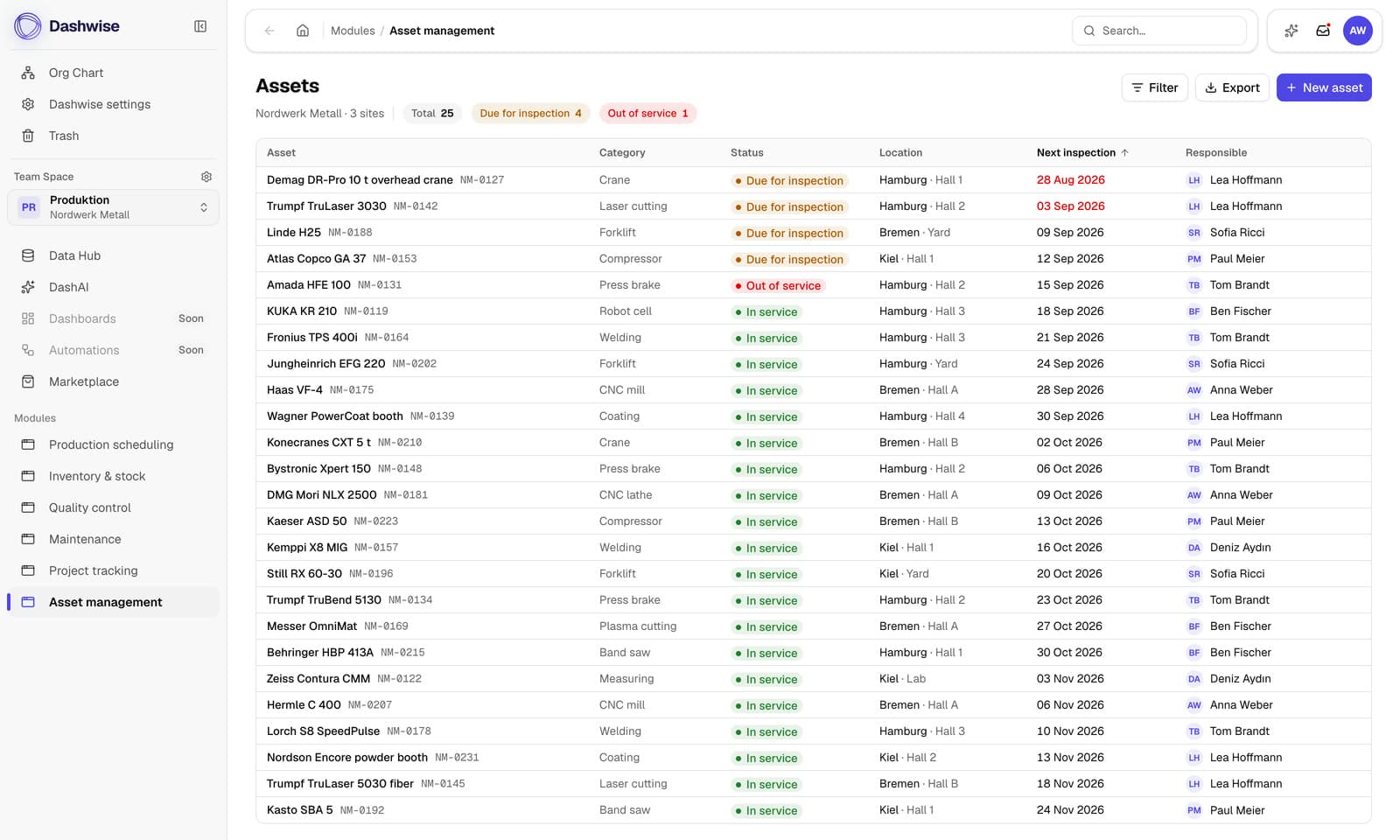Open Production scheduling module icon
The width and height of the screenshot is (1400, 840).
[28, 444]
